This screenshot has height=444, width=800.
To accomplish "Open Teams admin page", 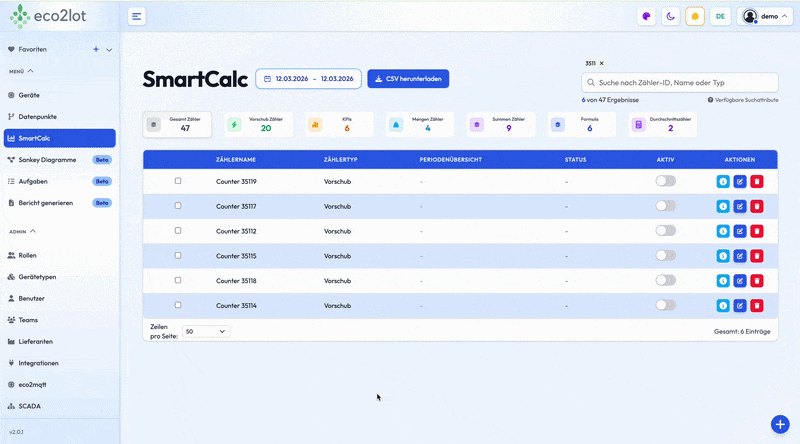I will tap(60, 320).
